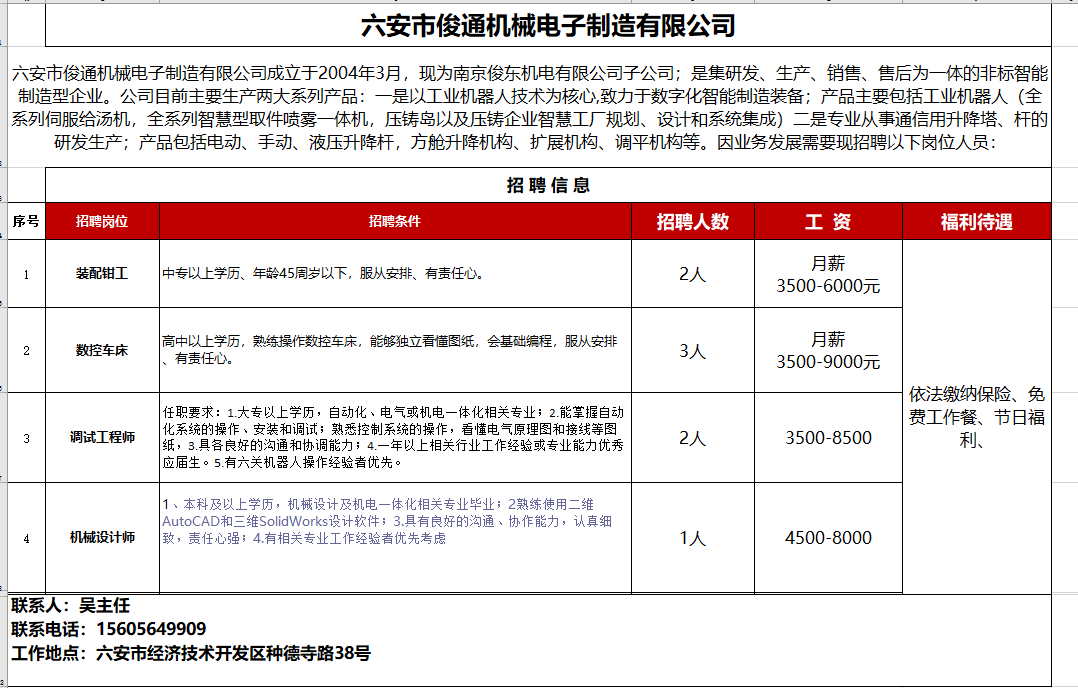1078x688 pixels.
Task: Select the 机械设计师 requirements cell mentioning AutoCAD
Action: point(395,538)
